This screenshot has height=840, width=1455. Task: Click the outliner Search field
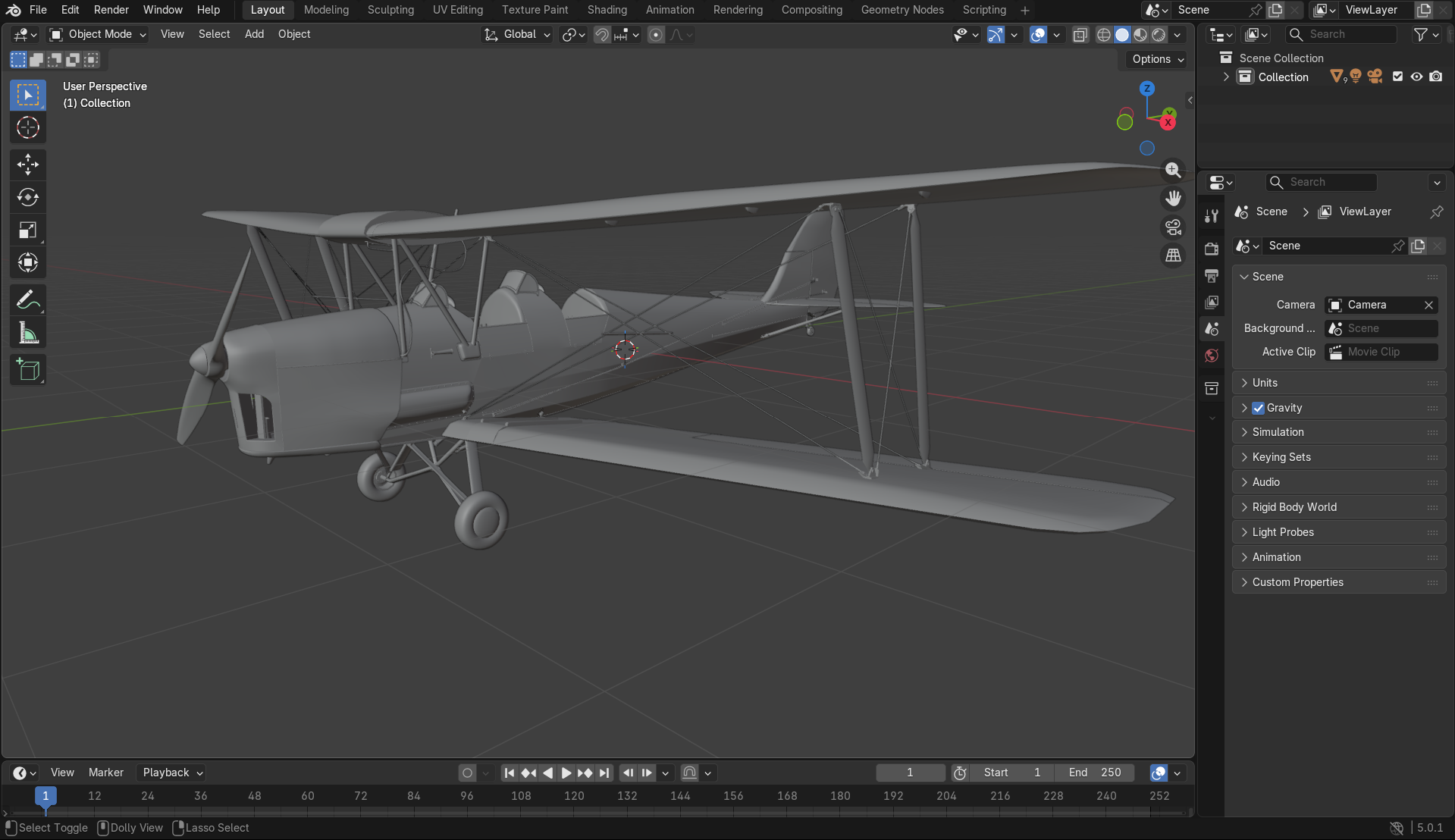1342,34
